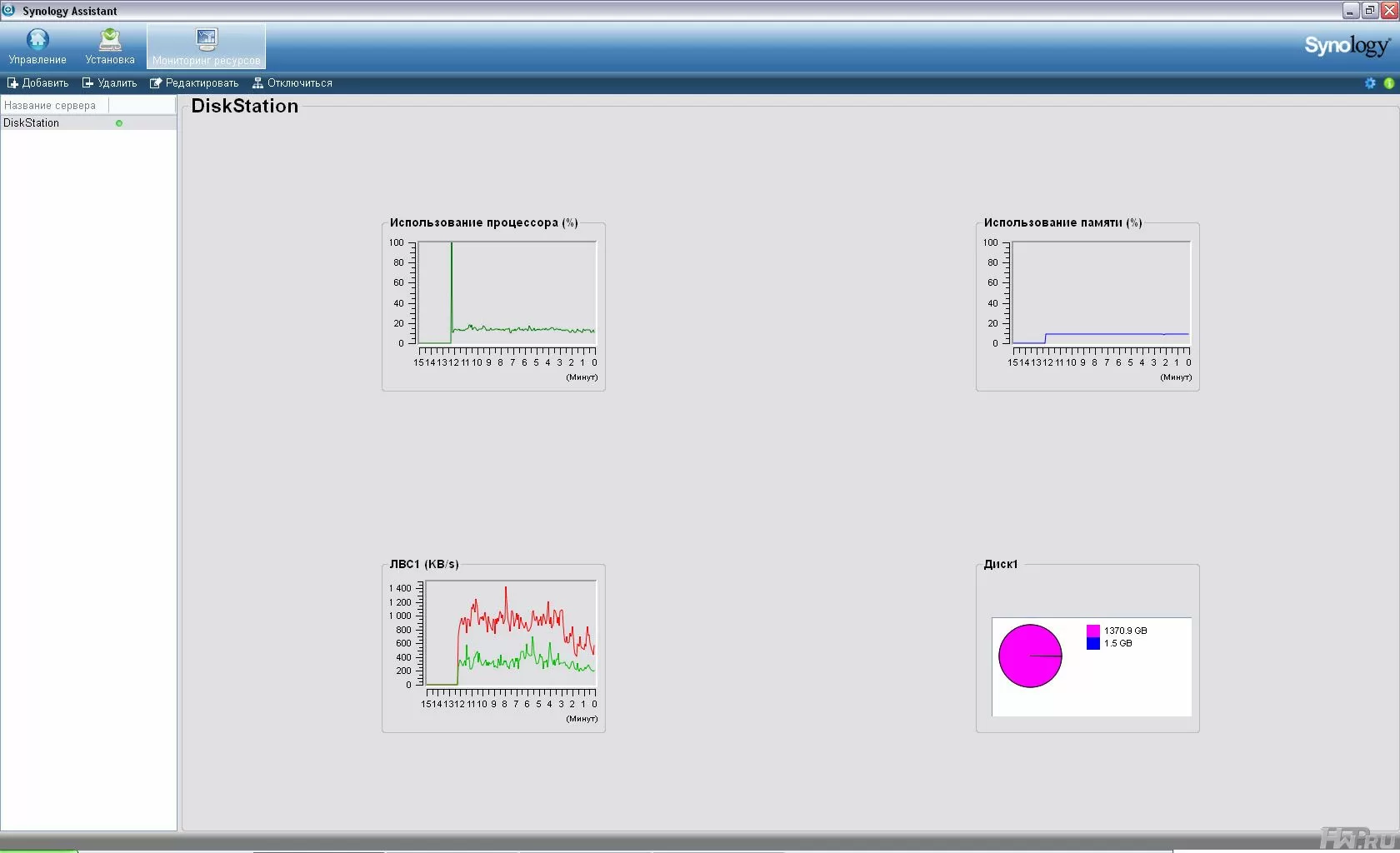Click the Synology logo
The image size is (1400, 853).
point(1346,46)
